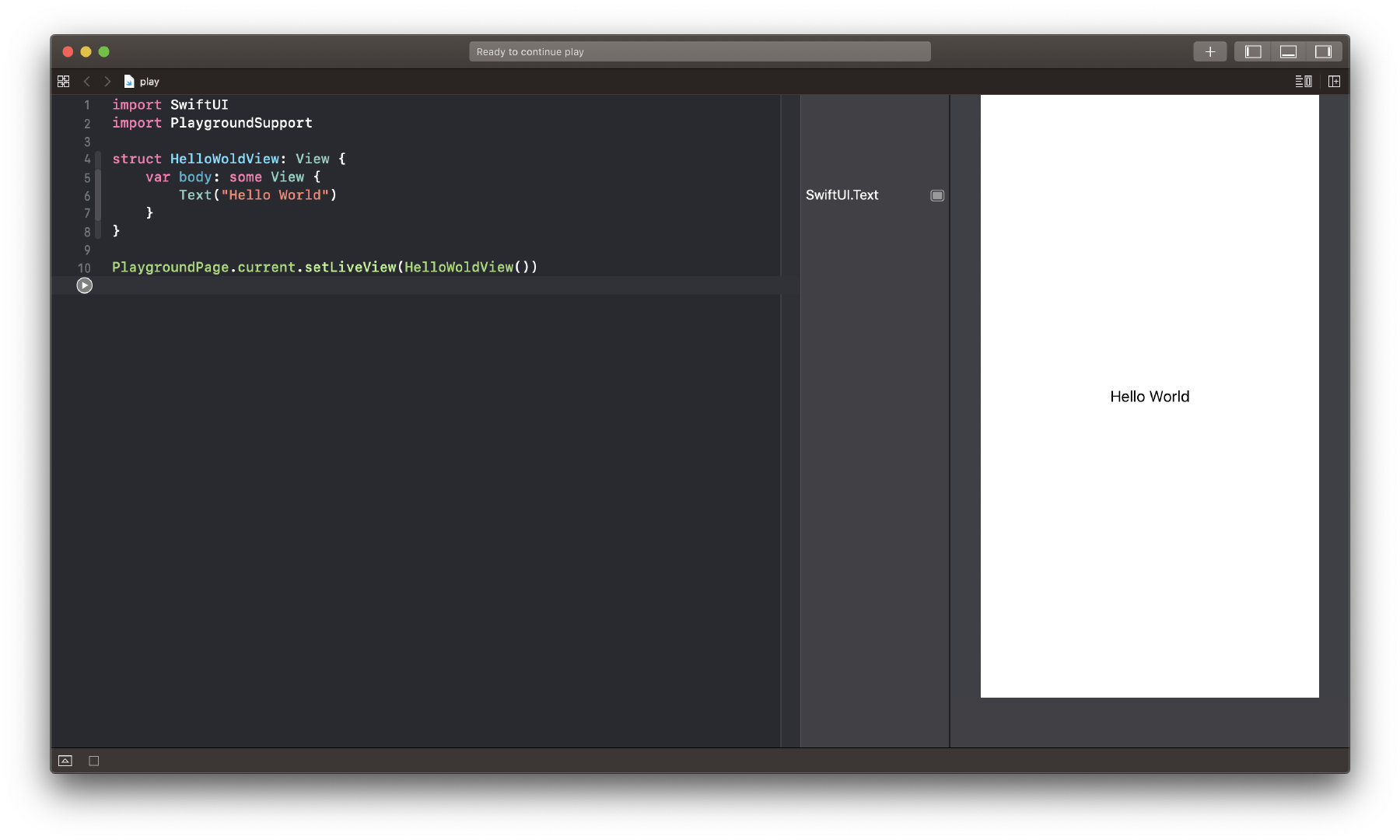
Task: Click the code folding ribbon at line 5
Action: (x=98, y=177)
